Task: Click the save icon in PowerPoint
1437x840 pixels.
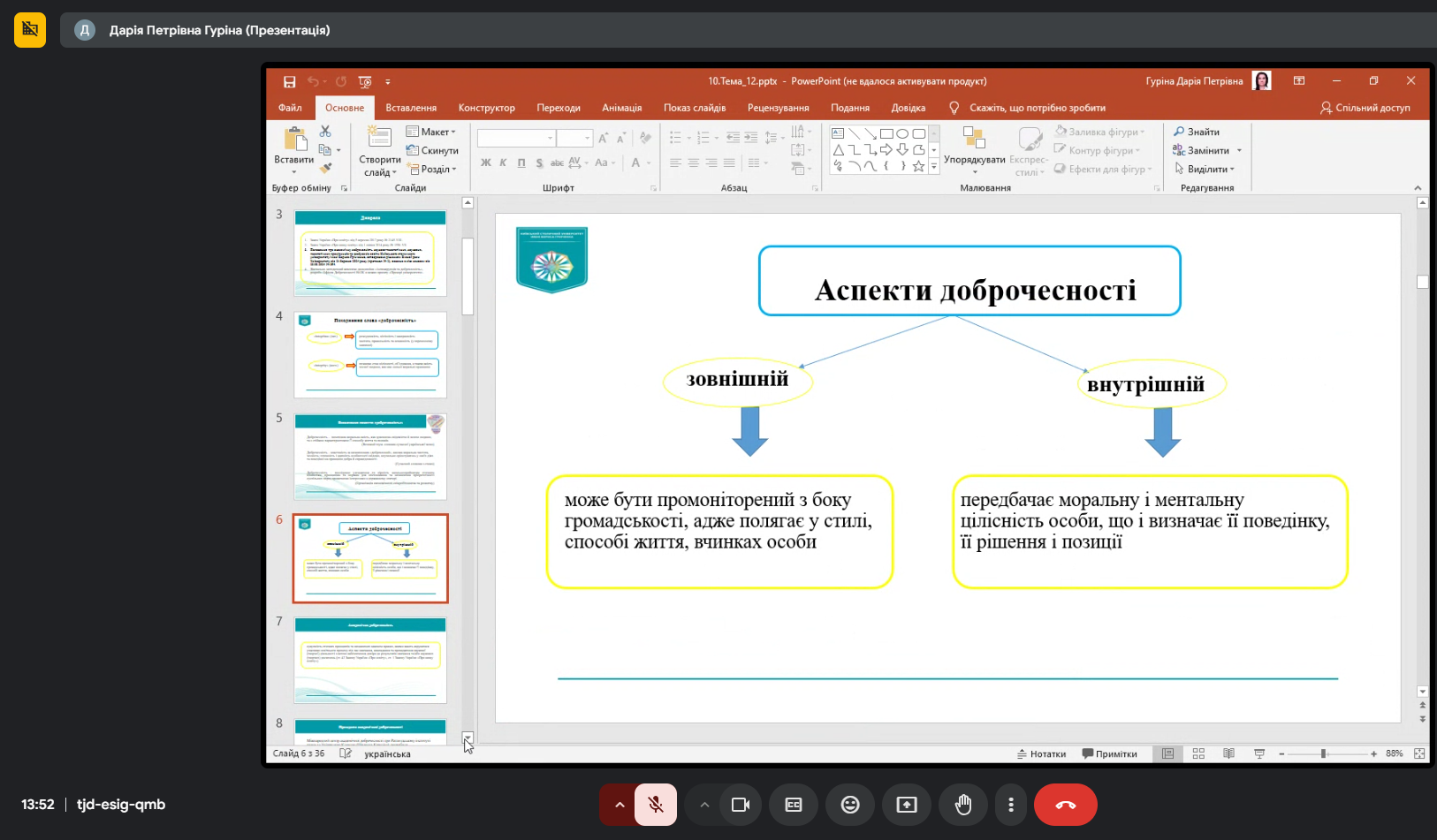Action: [289, 81]
